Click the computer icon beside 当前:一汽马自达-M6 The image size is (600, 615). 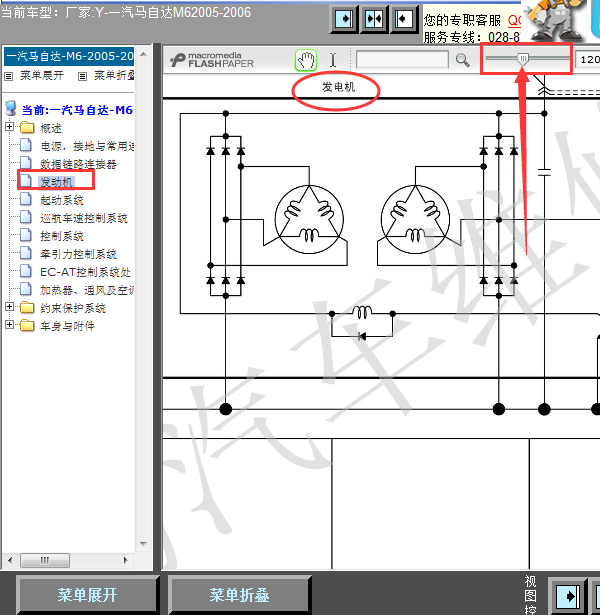[11, 109]
